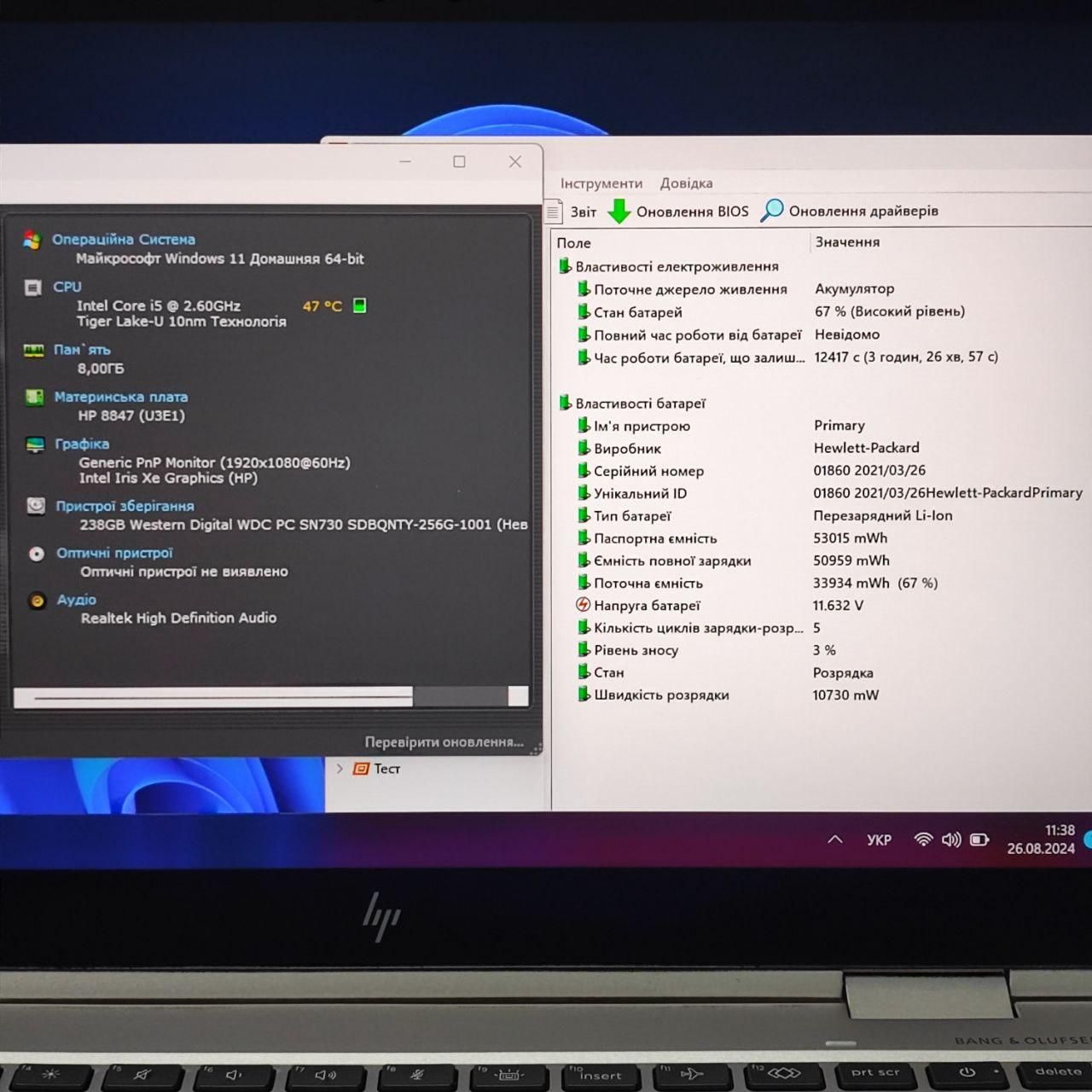Click the optical disc icon
This screenshot has height=1092, width=1092.
click(37, 554)
